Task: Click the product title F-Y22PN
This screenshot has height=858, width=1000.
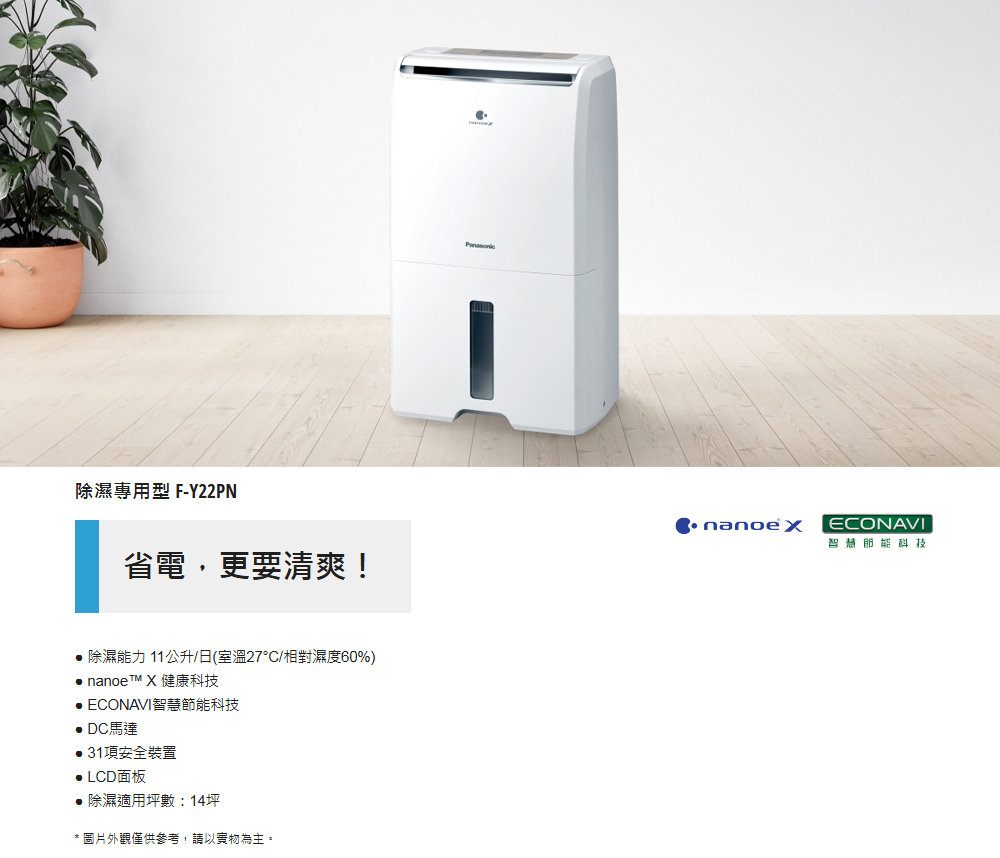Action: (156, 491)
